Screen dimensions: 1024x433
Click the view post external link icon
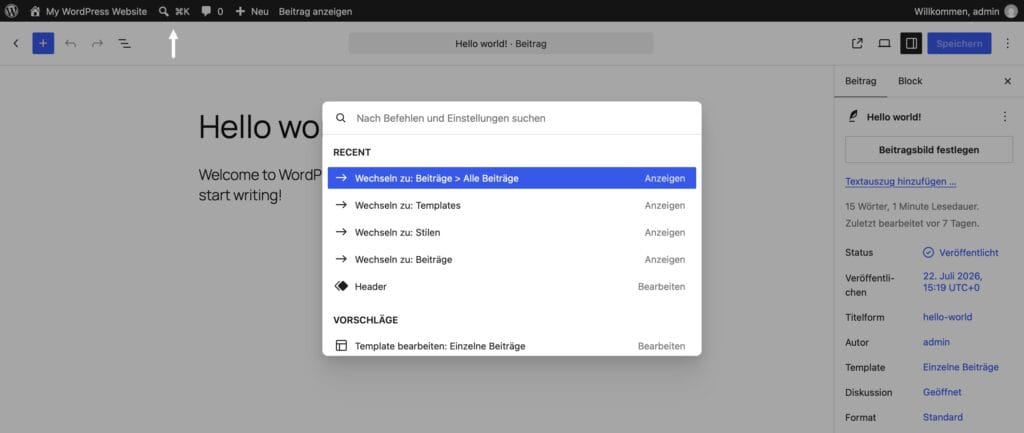click(x=857, y=44)
